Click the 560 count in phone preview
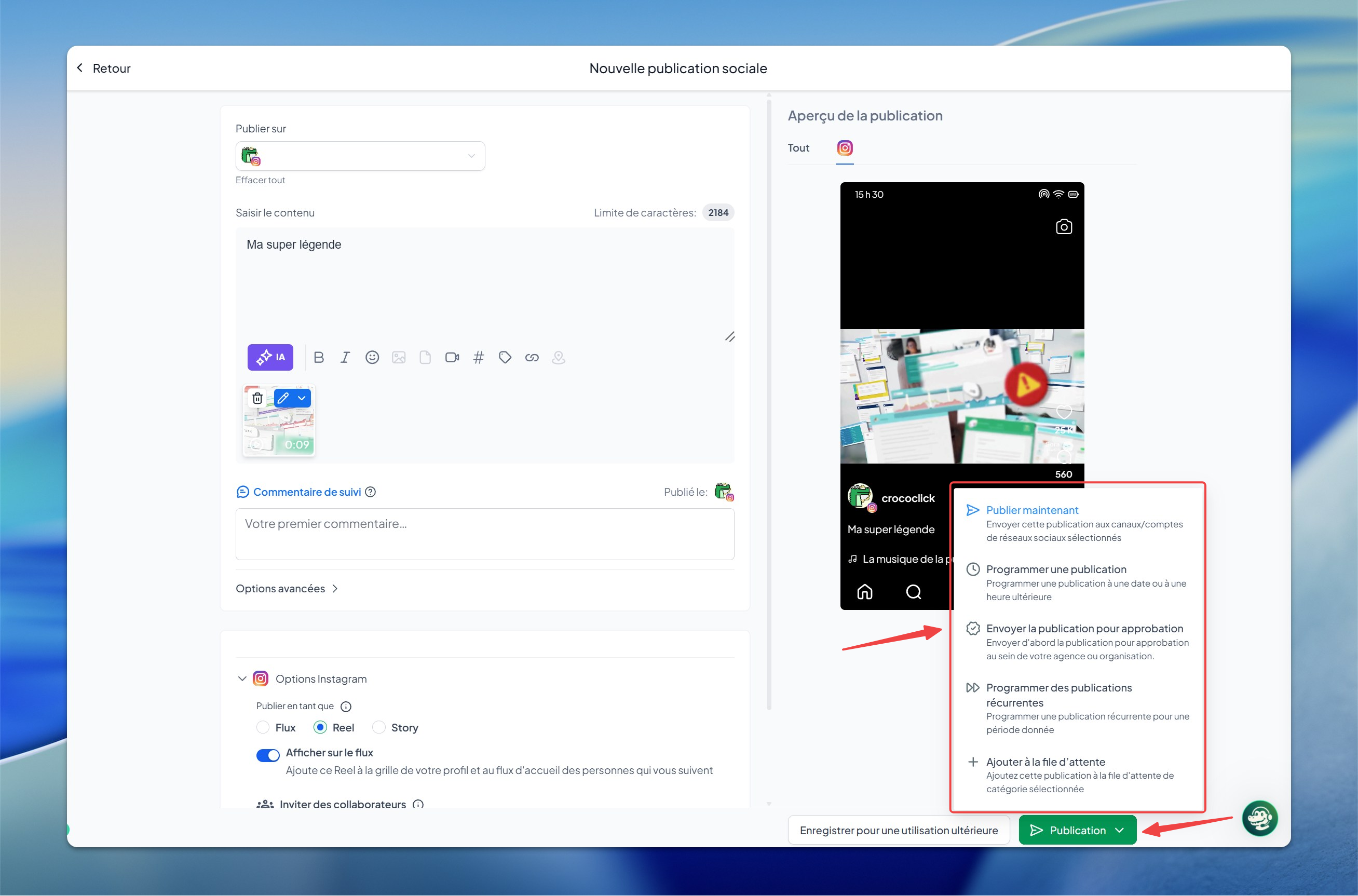 pos(1063,474)
